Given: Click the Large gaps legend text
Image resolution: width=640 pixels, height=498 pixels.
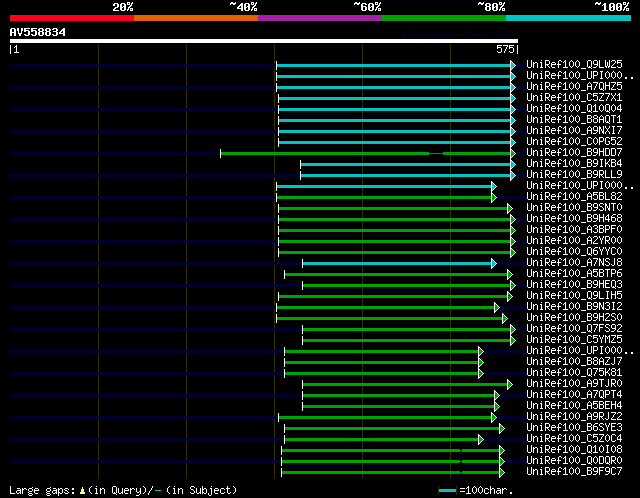Looking at the screenshot, I should (42, 490).
